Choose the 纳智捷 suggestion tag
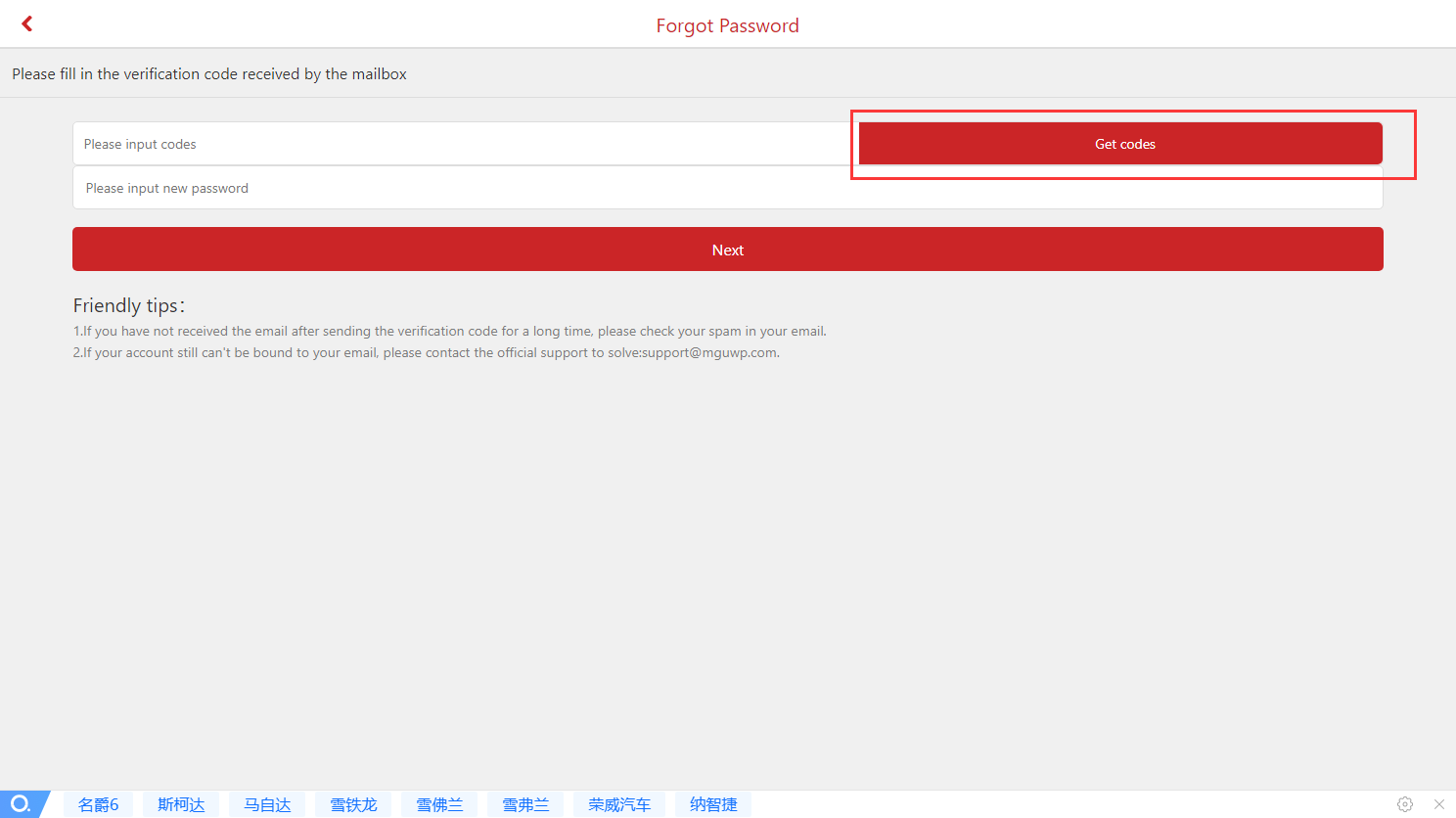Image resolution: width=1456 pixels, height=818 pixels. pyautogui.click(x=713, y=804)
